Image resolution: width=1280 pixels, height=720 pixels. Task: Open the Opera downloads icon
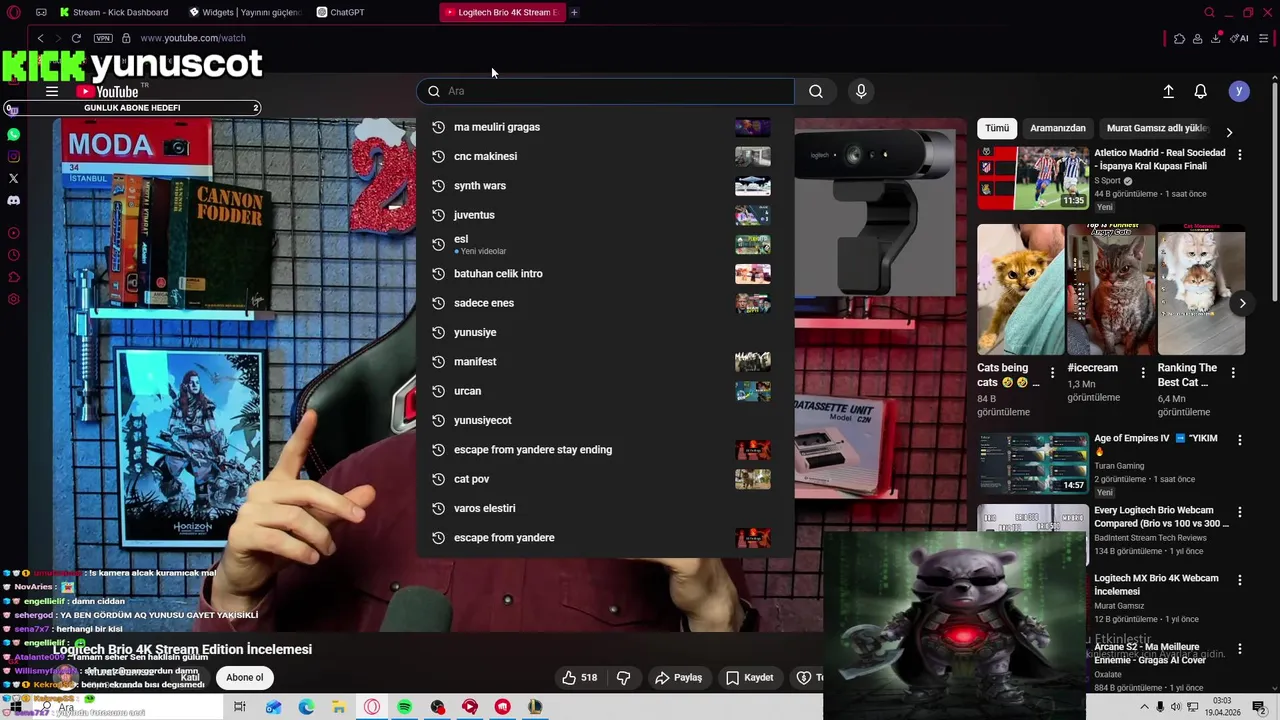click(x=1216, y=38)
